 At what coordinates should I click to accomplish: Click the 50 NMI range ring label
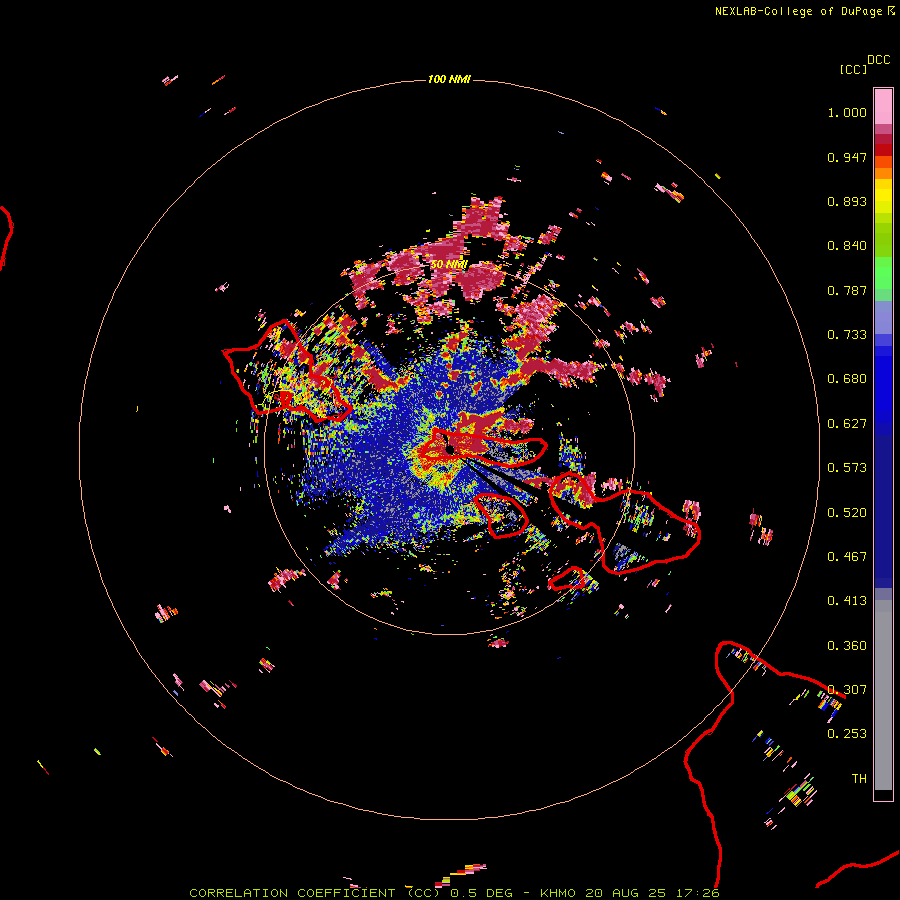point(449,265)
